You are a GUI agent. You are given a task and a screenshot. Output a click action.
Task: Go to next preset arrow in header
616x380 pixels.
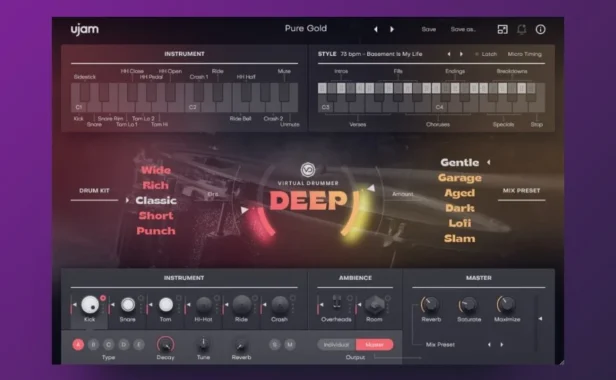pyautogui.click(x=392, y=29)
